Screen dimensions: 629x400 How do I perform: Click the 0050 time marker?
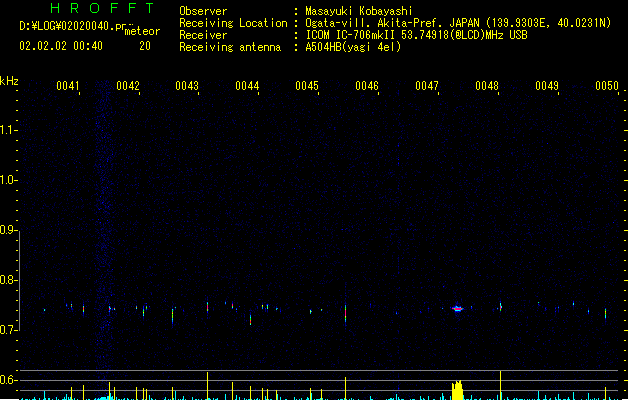pos(607,86)
